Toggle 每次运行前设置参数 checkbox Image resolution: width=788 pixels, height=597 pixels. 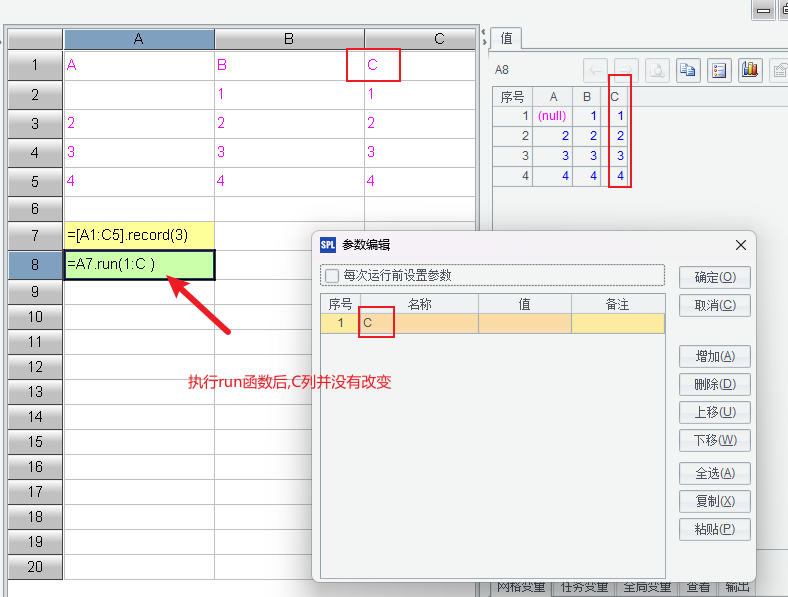(332, 275)
